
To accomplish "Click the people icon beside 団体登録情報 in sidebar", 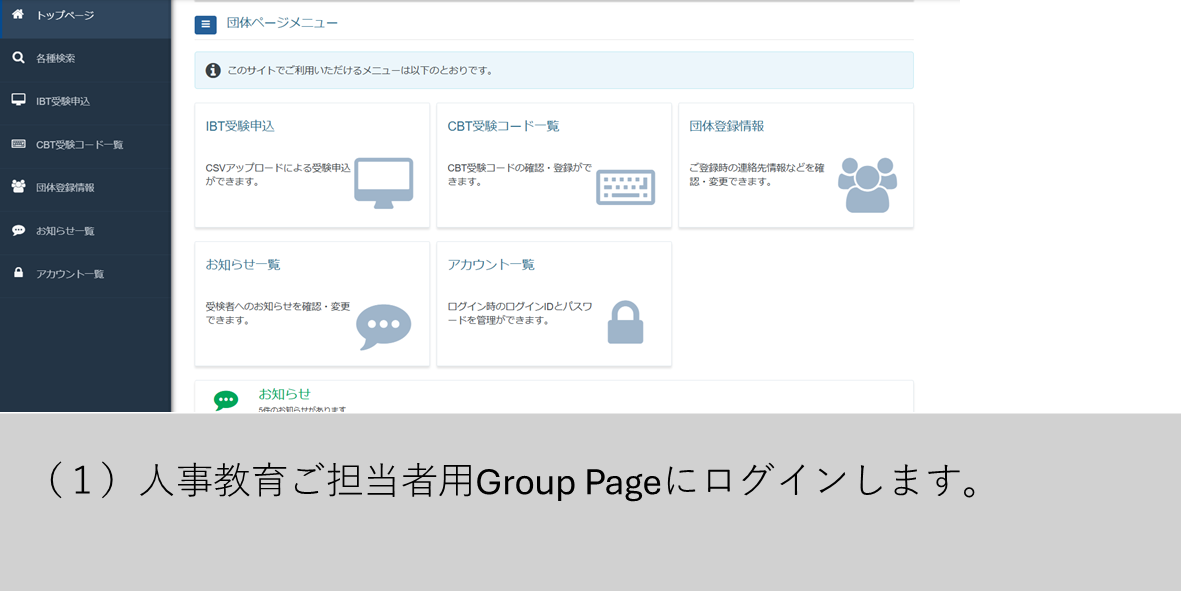I will pyautogui.click(x=18, y=186).
